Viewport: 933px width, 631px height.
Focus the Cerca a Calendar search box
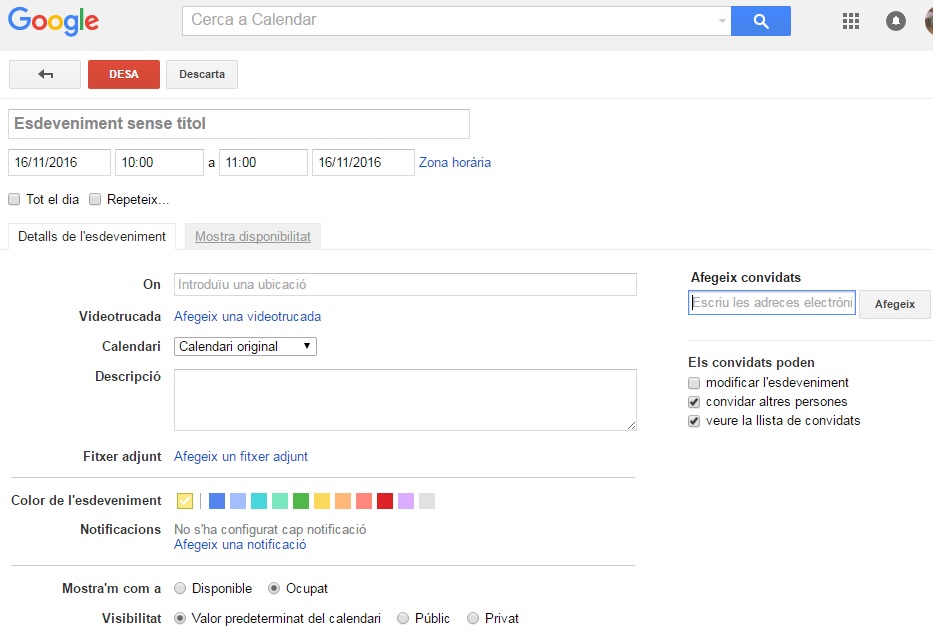coord(456,21)
